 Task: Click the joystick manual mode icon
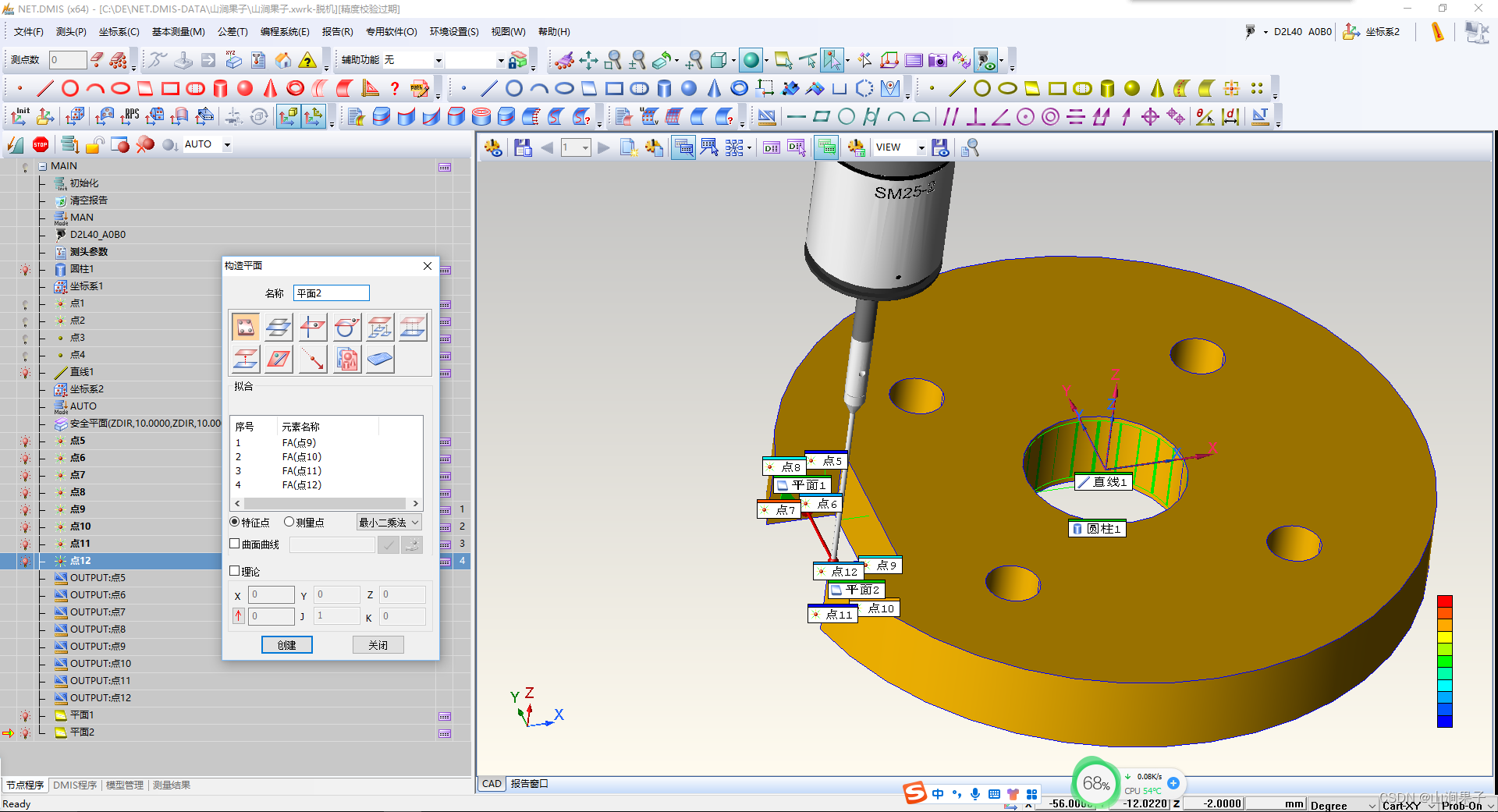click(183, 60)
